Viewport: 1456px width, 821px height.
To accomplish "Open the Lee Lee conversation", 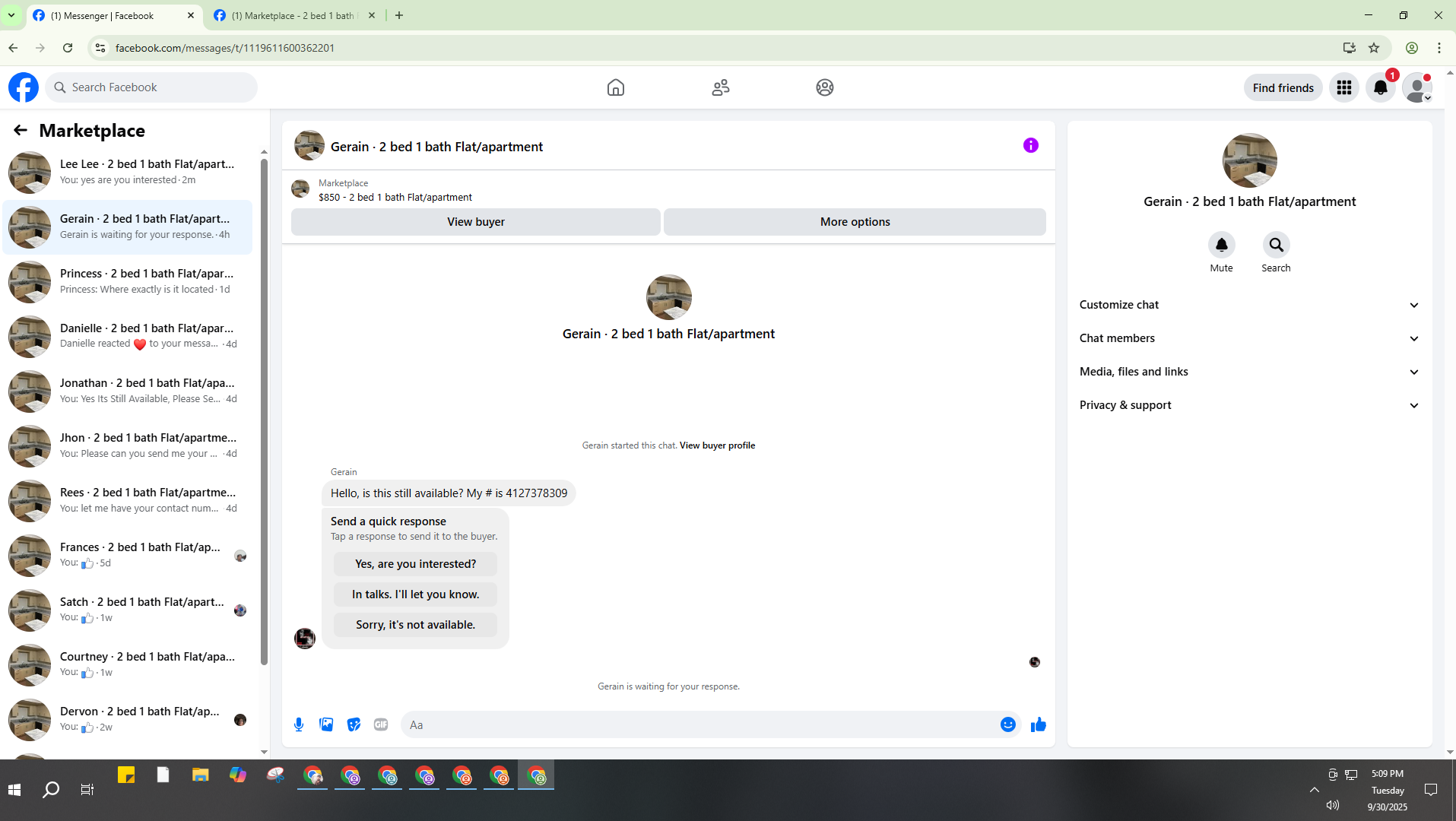I will [128, 172].
